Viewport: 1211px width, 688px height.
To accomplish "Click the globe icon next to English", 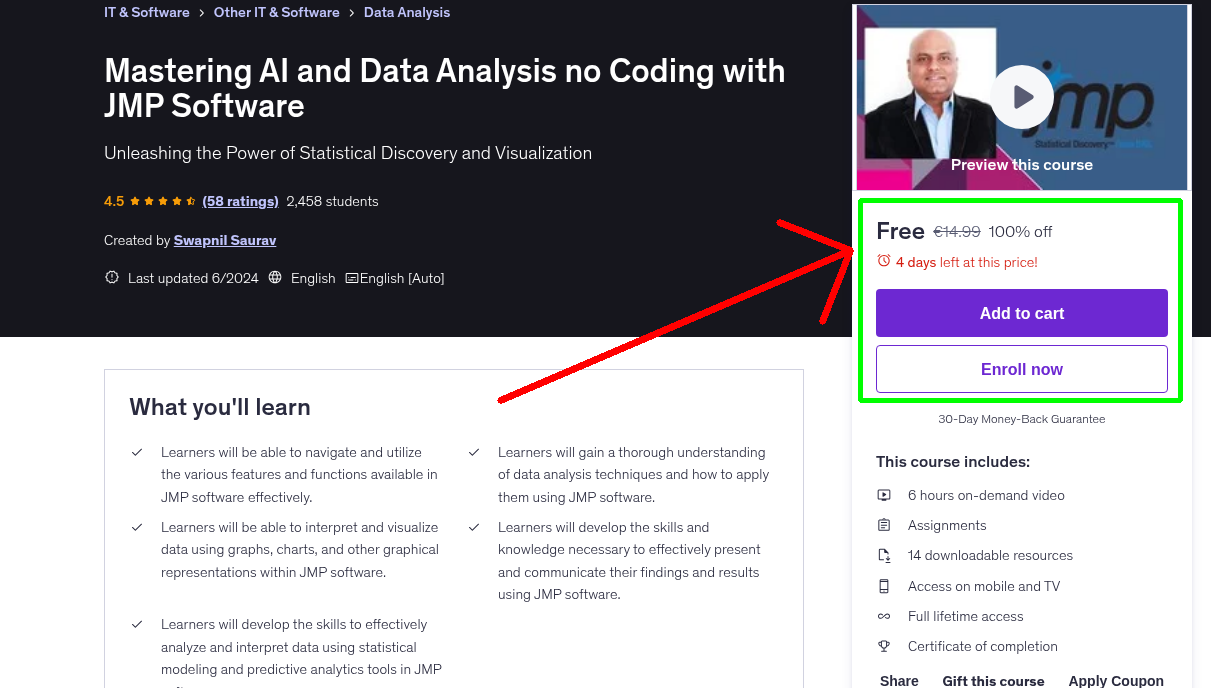I will click(x=274, y=277).
